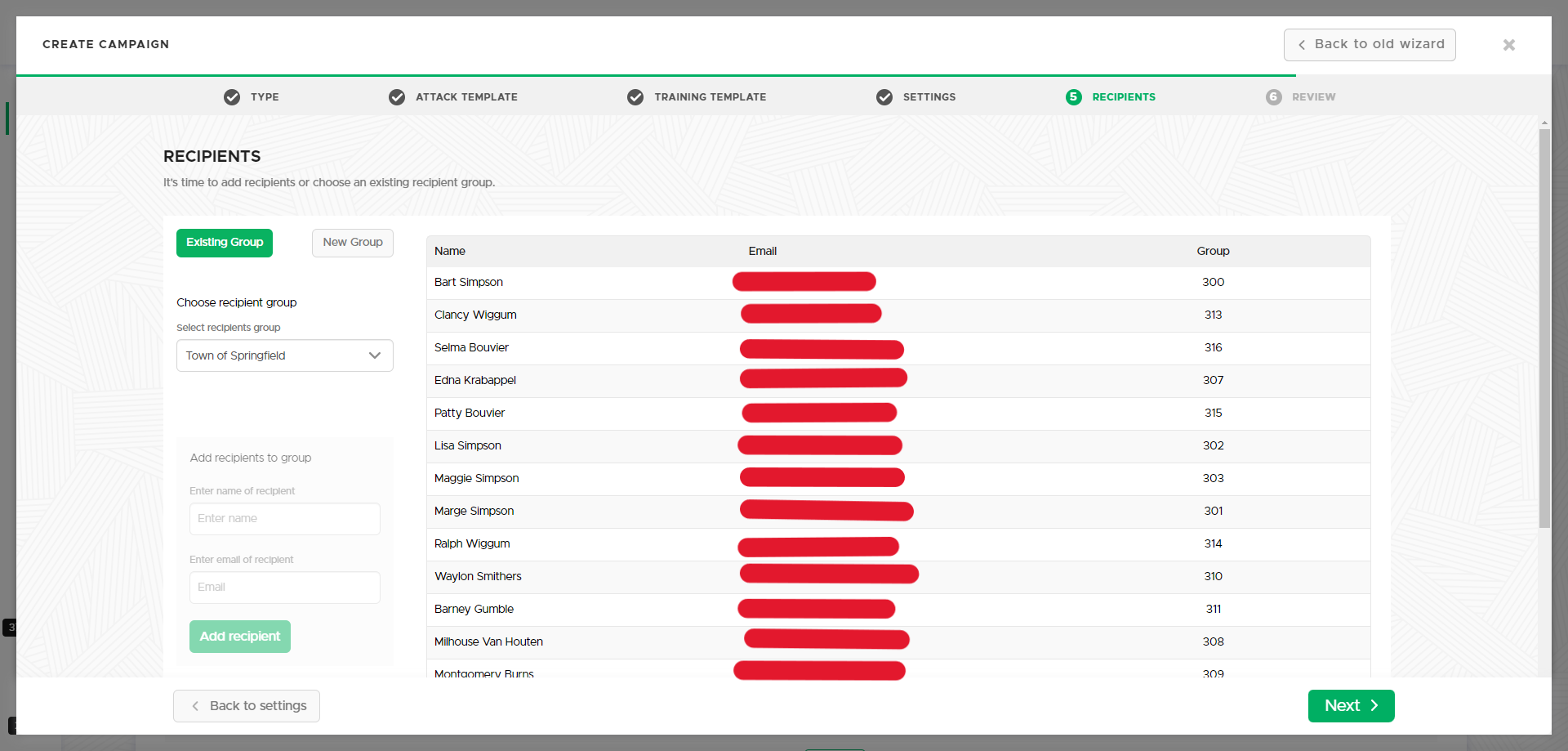Click the Review step number 6 icon
1568x751 pixels.
pyautogui.click(x=1274, y=97)
